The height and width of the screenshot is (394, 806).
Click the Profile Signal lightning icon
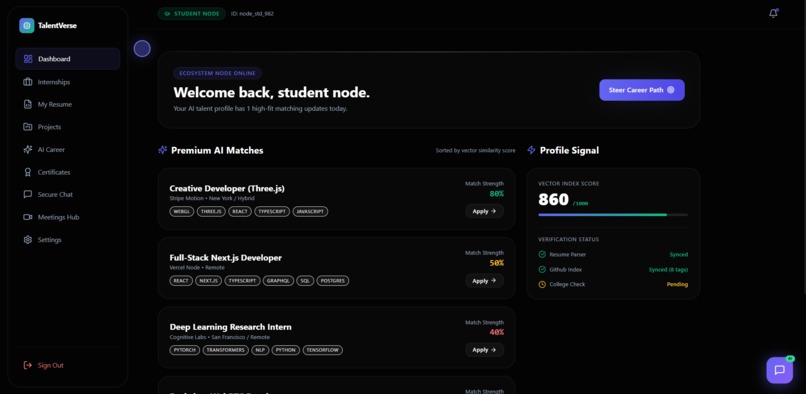tap(532, 150)
